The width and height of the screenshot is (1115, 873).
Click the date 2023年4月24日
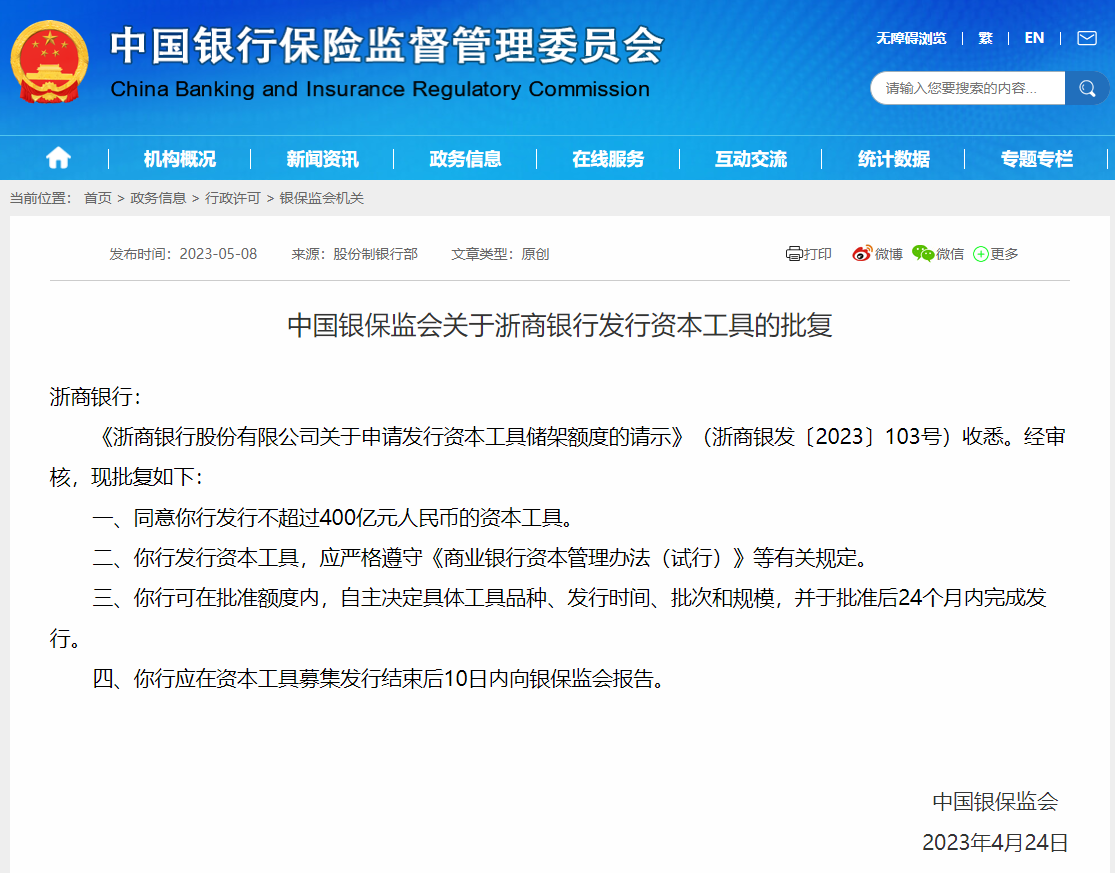click(x=995, y=842)
